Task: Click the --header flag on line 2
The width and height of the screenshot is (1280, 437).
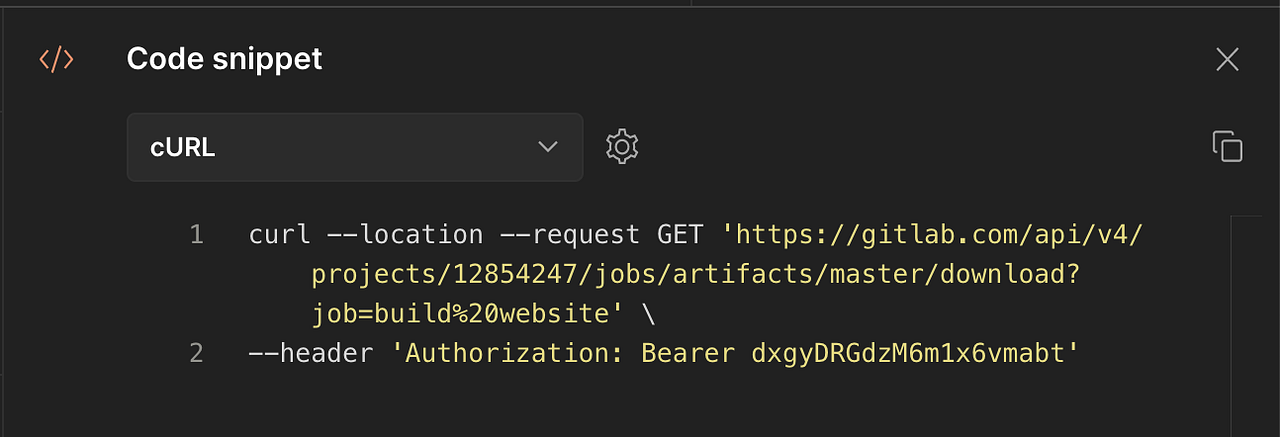Action: [311, 353]
